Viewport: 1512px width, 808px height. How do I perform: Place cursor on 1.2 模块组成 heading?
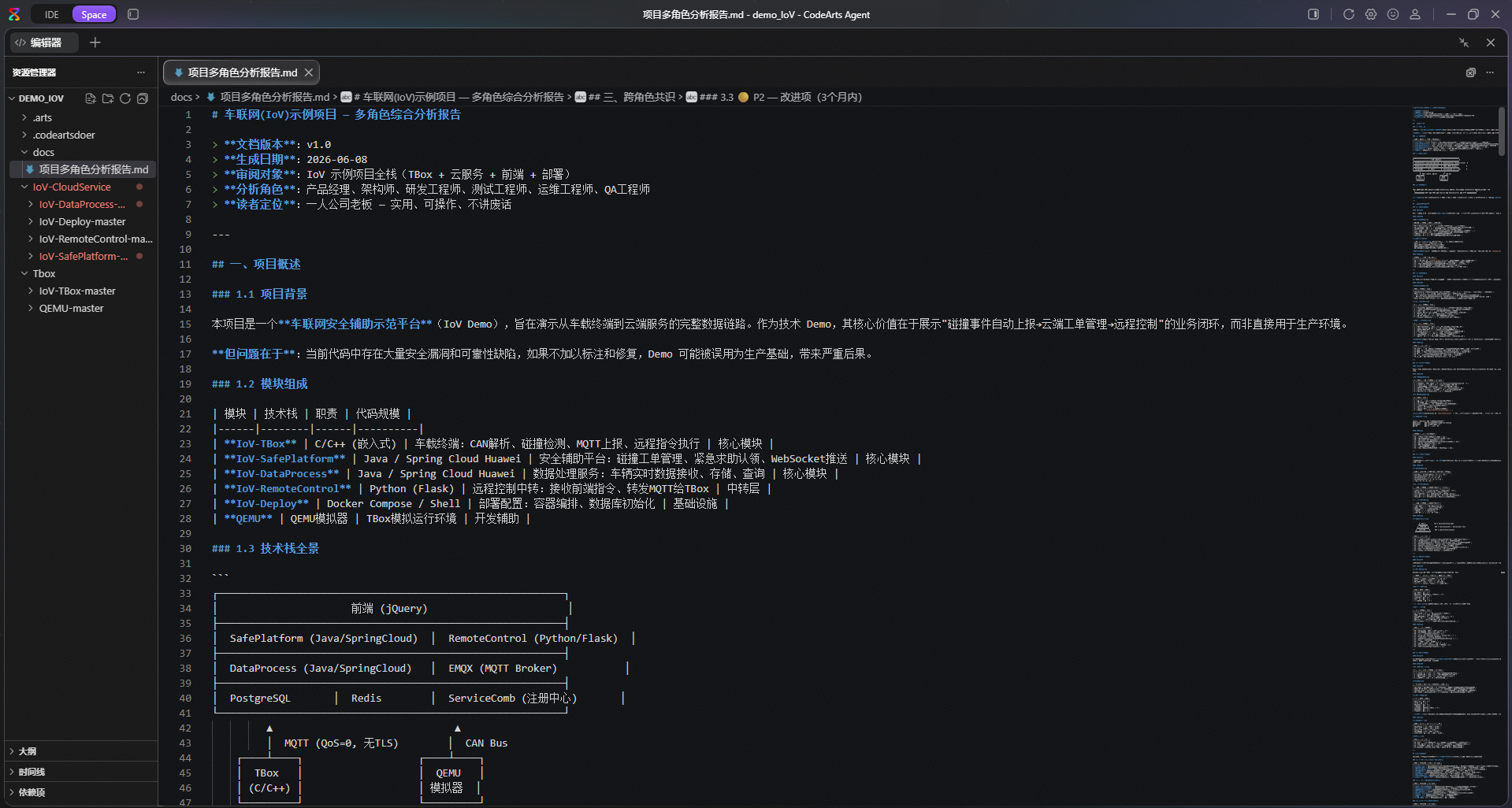[x=259, y=384]
